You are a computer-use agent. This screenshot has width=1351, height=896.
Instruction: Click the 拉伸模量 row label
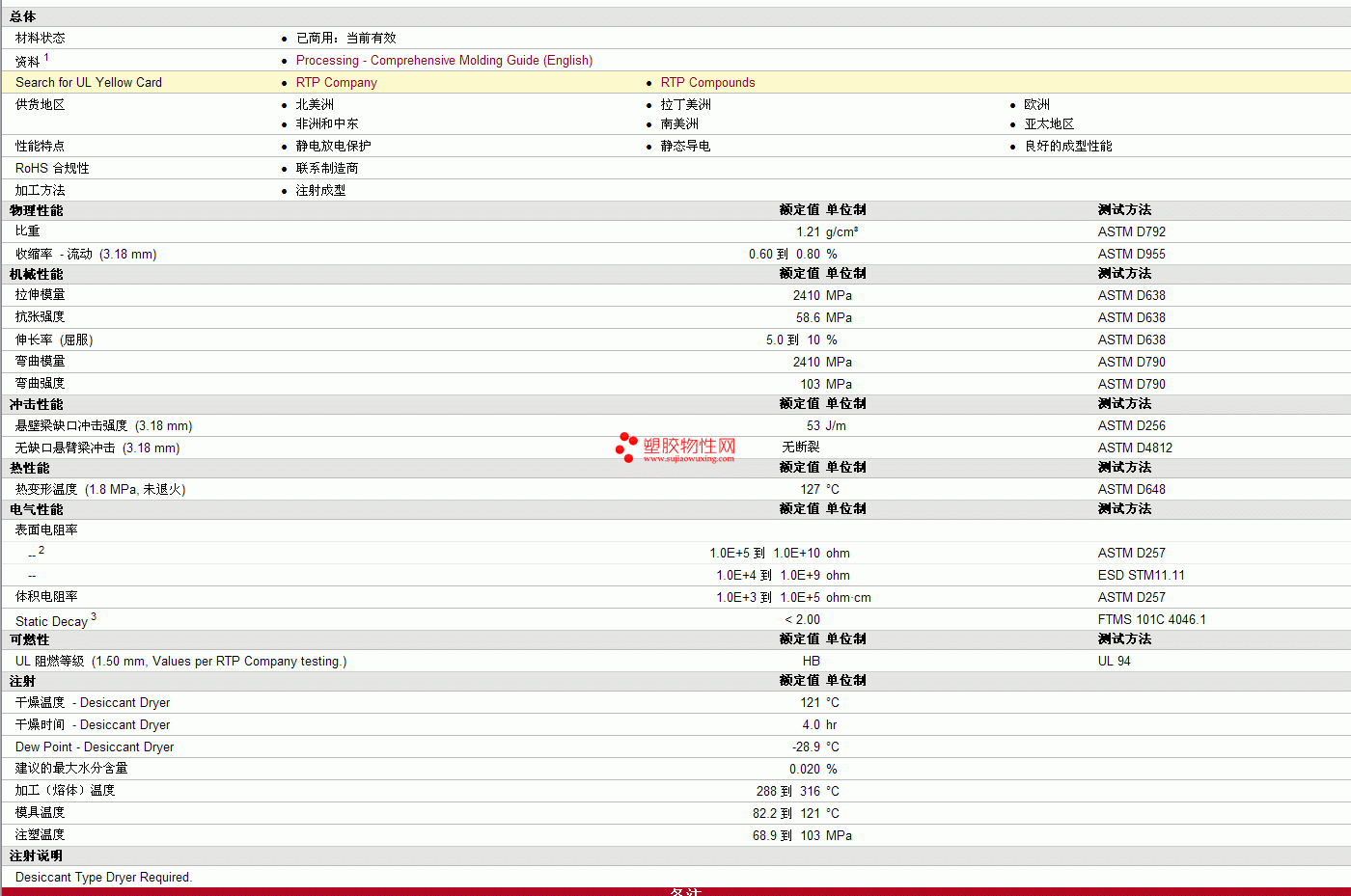click(x=41, y=295)
